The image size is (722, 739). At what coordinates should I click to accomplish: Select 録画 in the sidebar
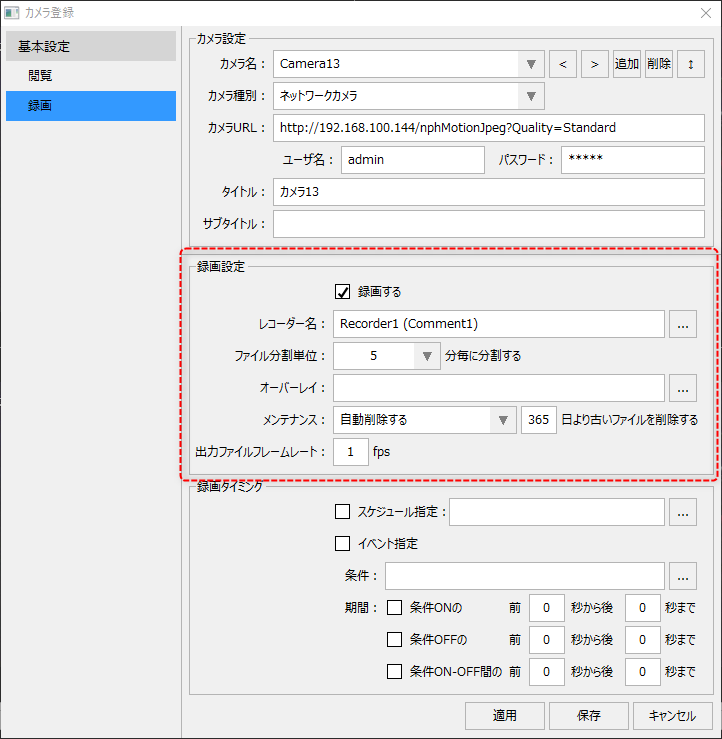(x=91, y=106)
